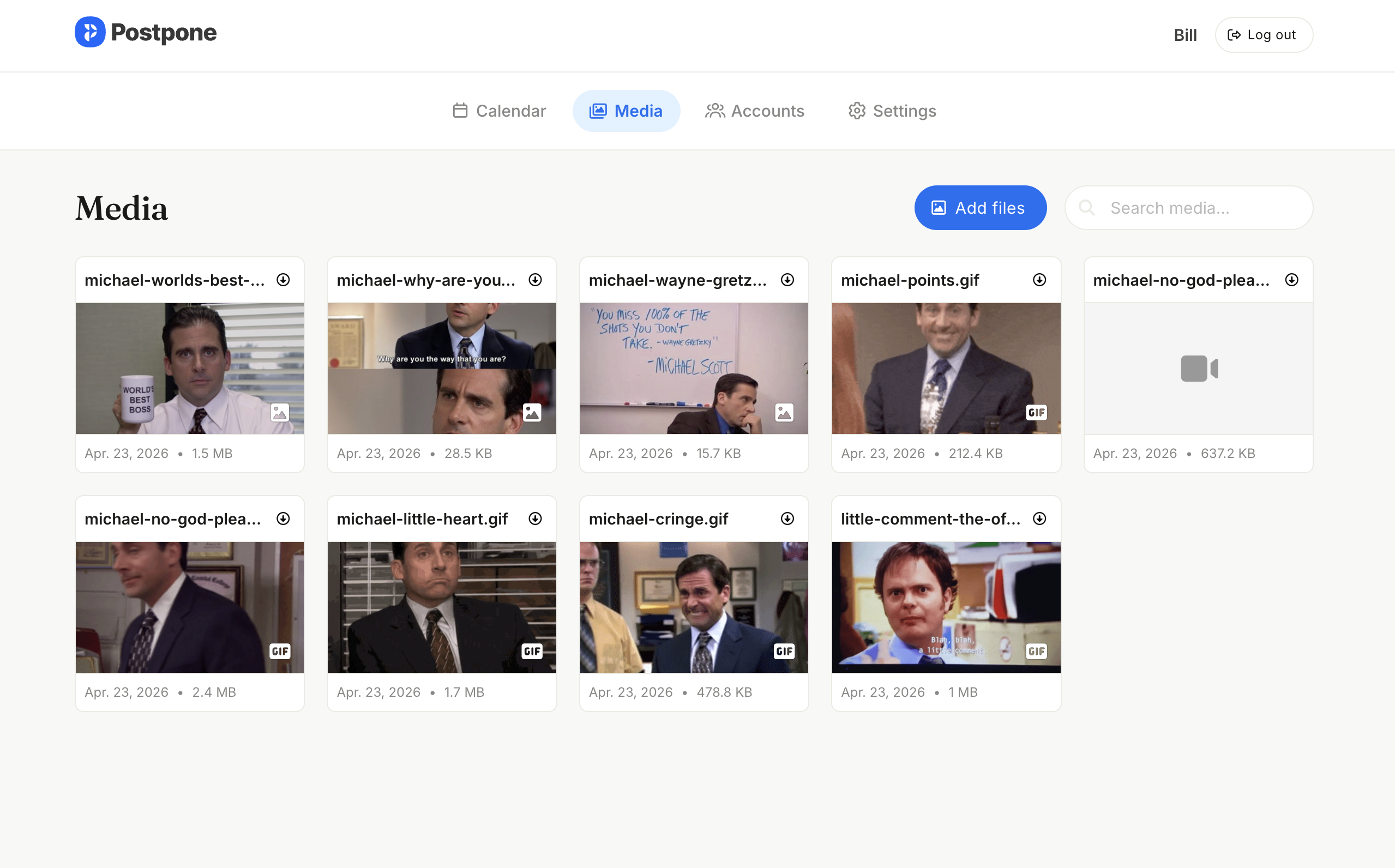The height and width of the screenshot is (868, 1395).
Task: Download the michael-points.gif file
Action: coord(1039,280)
